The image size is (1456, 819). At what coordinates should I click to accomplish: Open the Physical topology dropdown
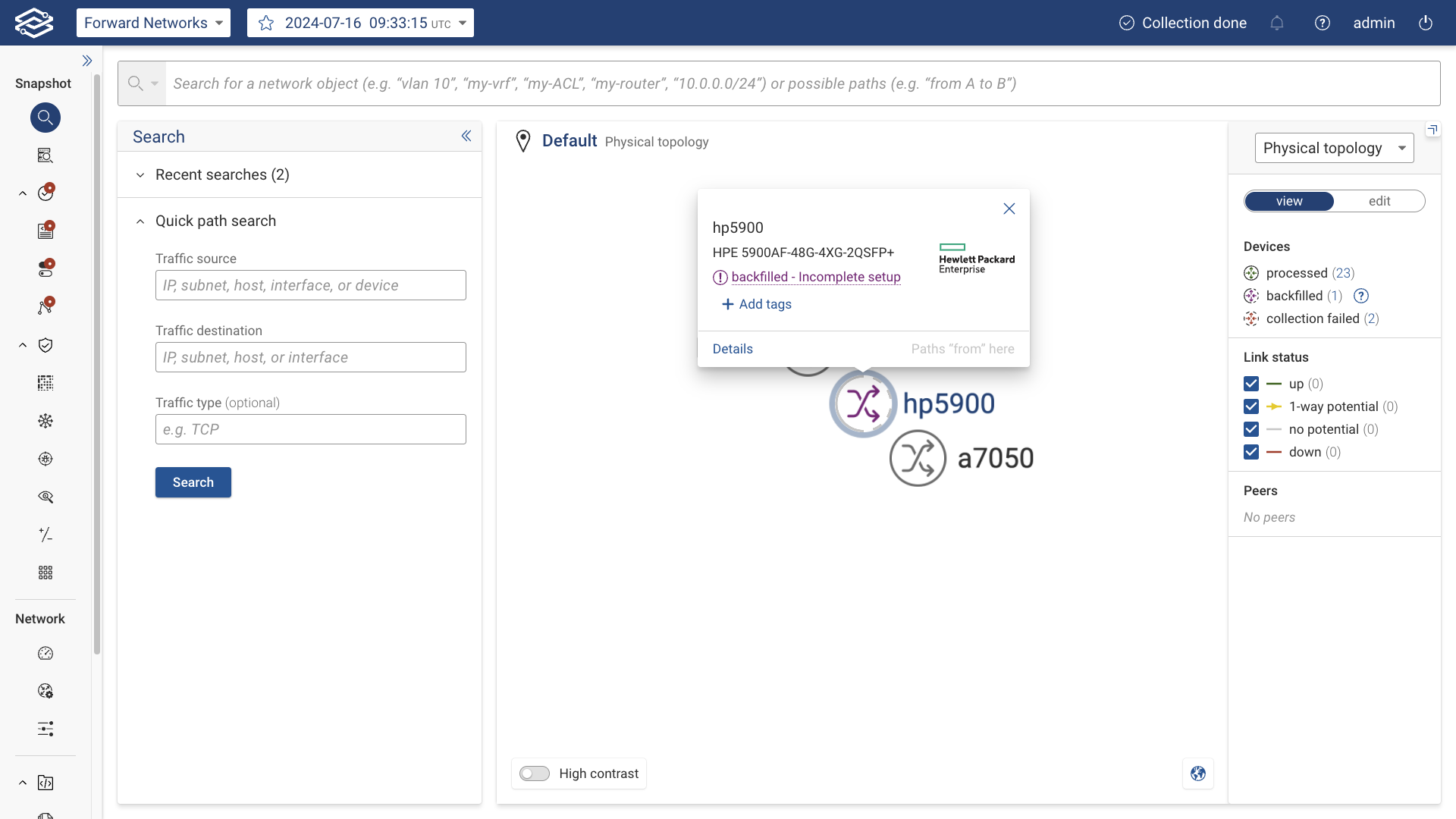coord(1334,148)
